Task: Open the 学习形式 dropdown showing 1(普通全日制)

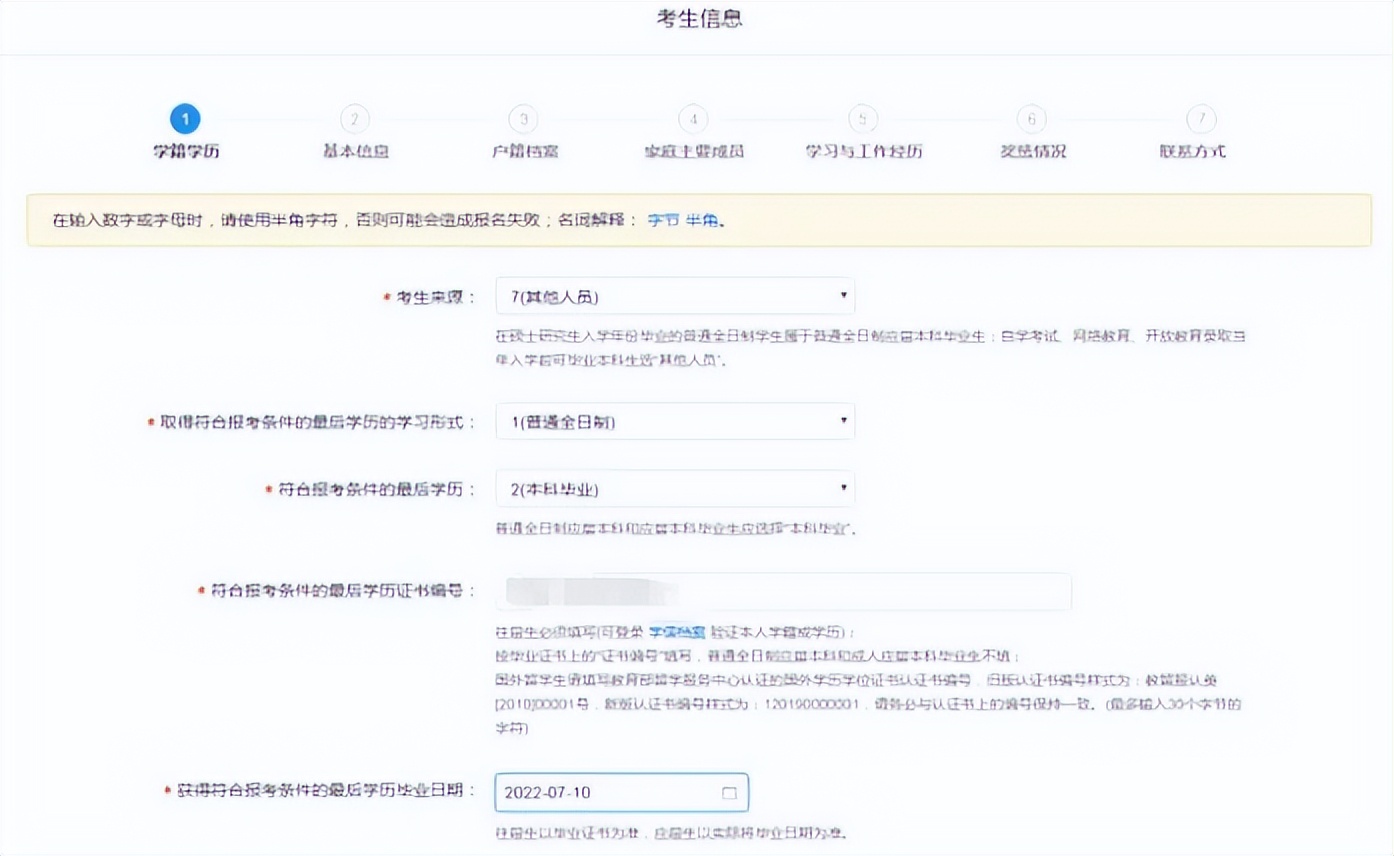Action: (x=675, y=421)
